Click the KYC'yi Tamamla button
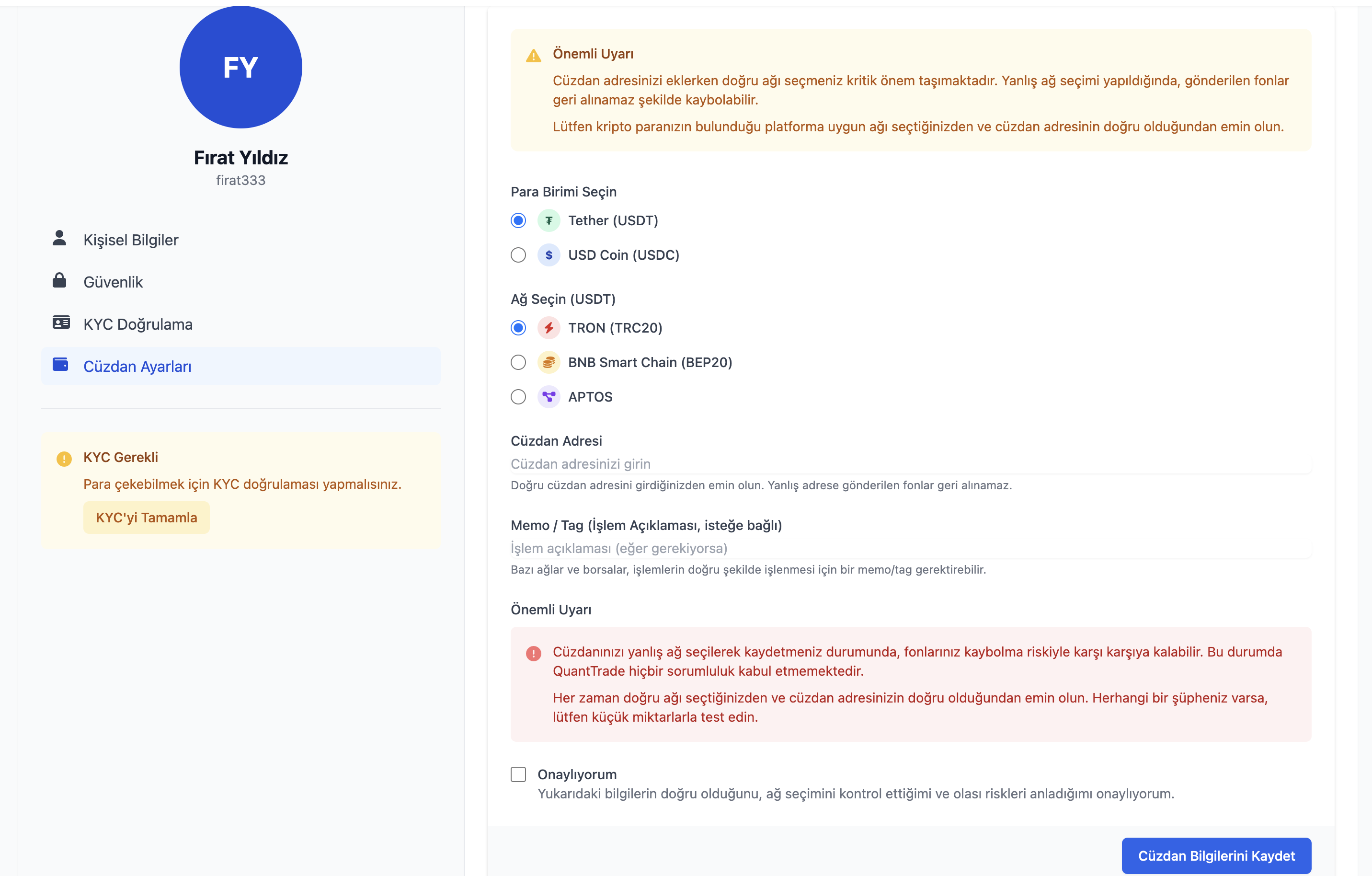Viewport: 1372px width, 876px height. point(147,518)
